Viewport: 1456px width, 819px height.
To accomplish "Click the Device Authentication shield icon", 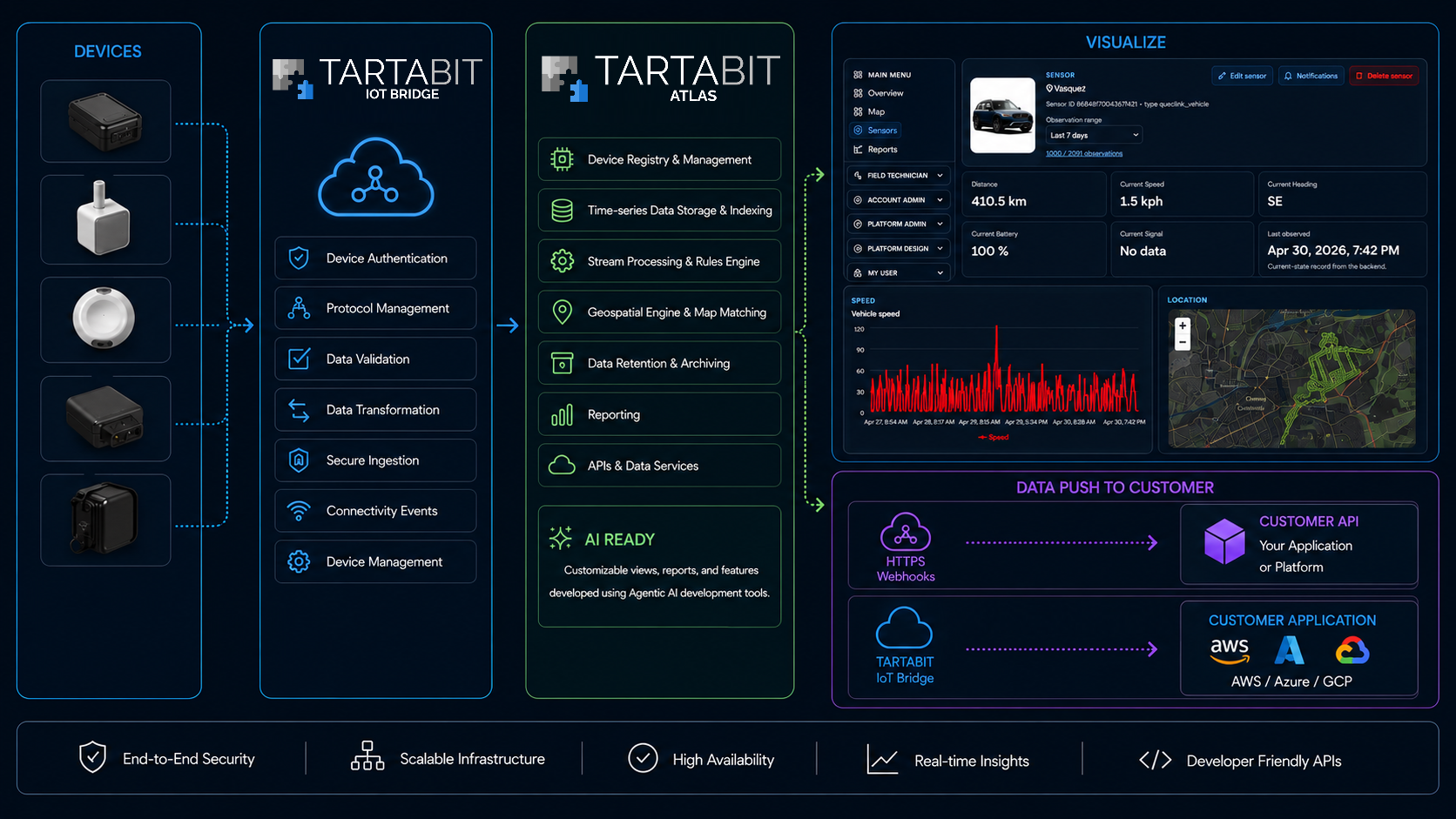I will click(x=299, y=258).
